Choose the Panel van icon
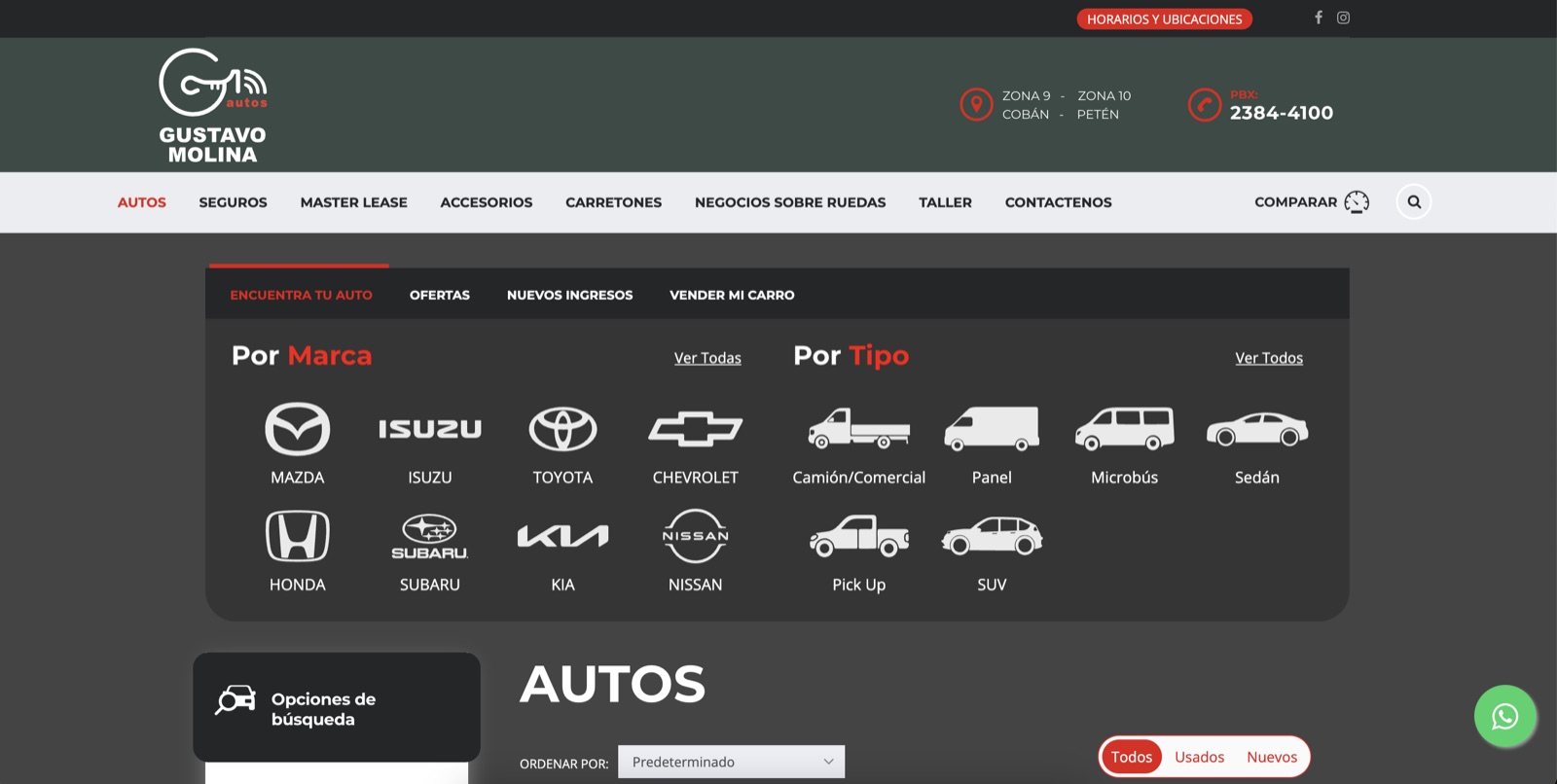The image size is (1557, 784). (x=992, y=429)
